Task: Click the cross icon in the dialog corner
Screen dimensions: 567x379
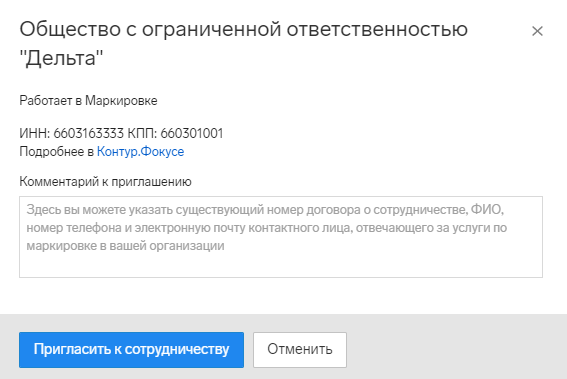Action: pyautogui.click(x=537, y=31)
